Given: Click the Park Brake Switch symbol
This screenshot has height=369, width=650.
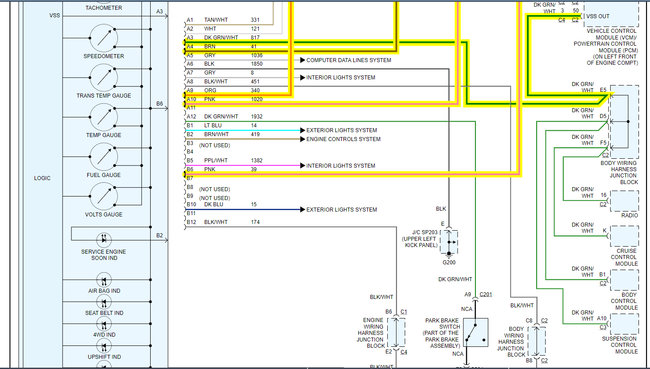Looking at the screenshot, I should 475,333.
